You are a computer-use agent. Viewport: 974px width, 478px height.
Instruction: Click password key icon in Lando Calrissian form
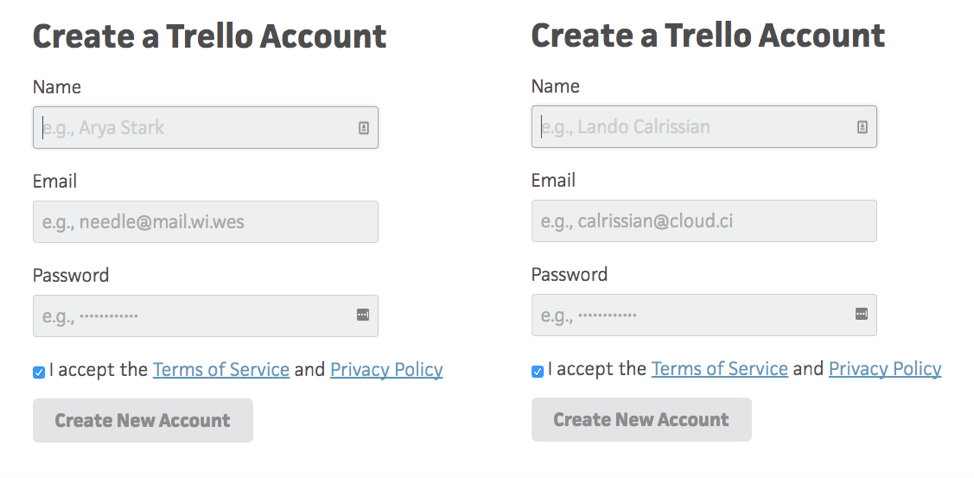[x=862, y=314]
